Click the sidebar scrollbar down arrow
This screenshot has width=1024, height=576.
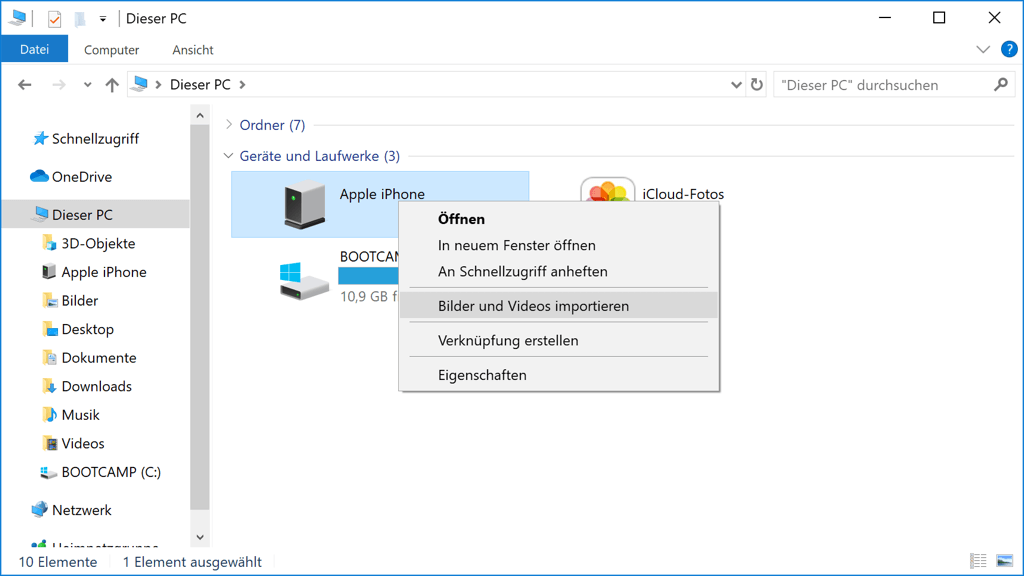point(200,537)
